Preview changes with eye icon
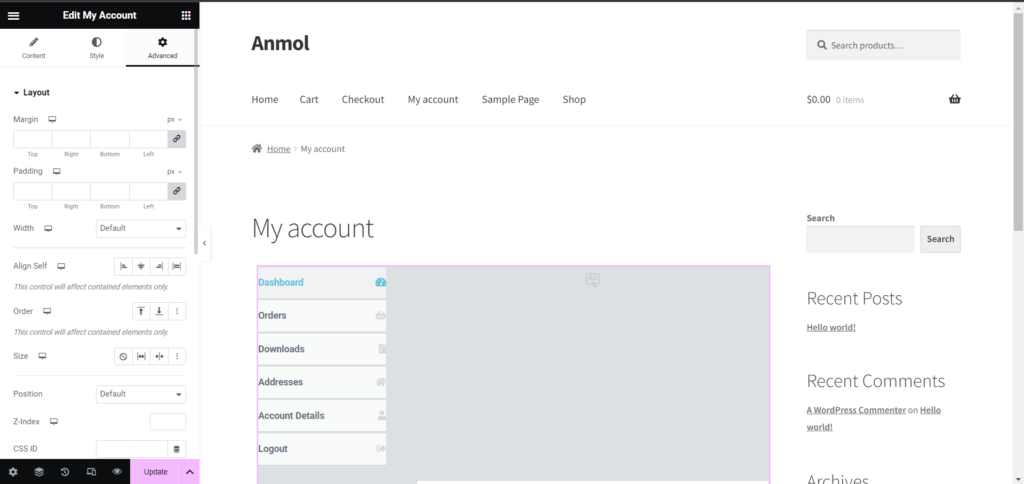The height and width of the screenshot is (484, 1024). [x=117, y=472]
